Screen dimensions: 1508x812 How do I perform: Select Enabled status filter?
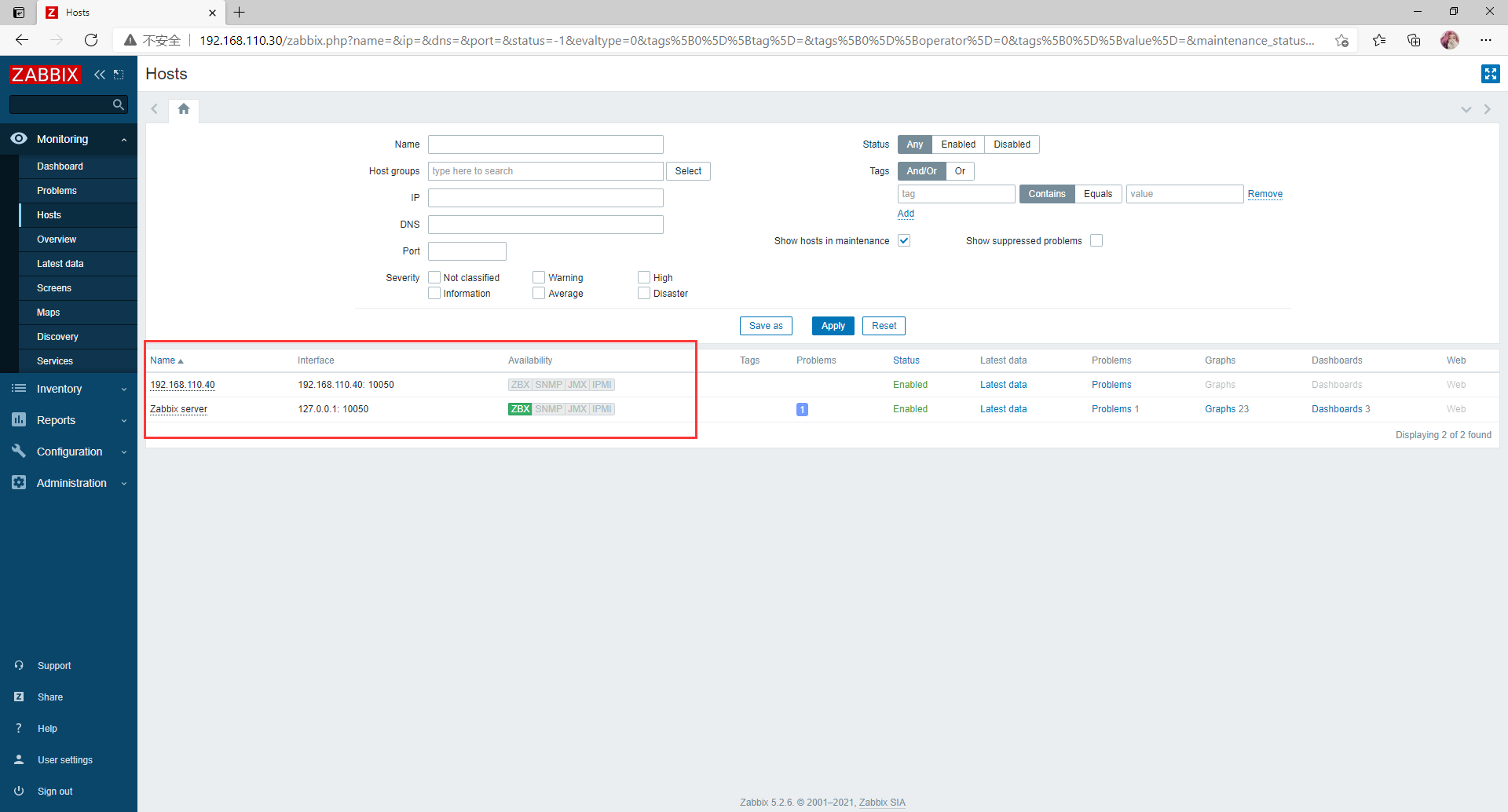tap(958, 144)
